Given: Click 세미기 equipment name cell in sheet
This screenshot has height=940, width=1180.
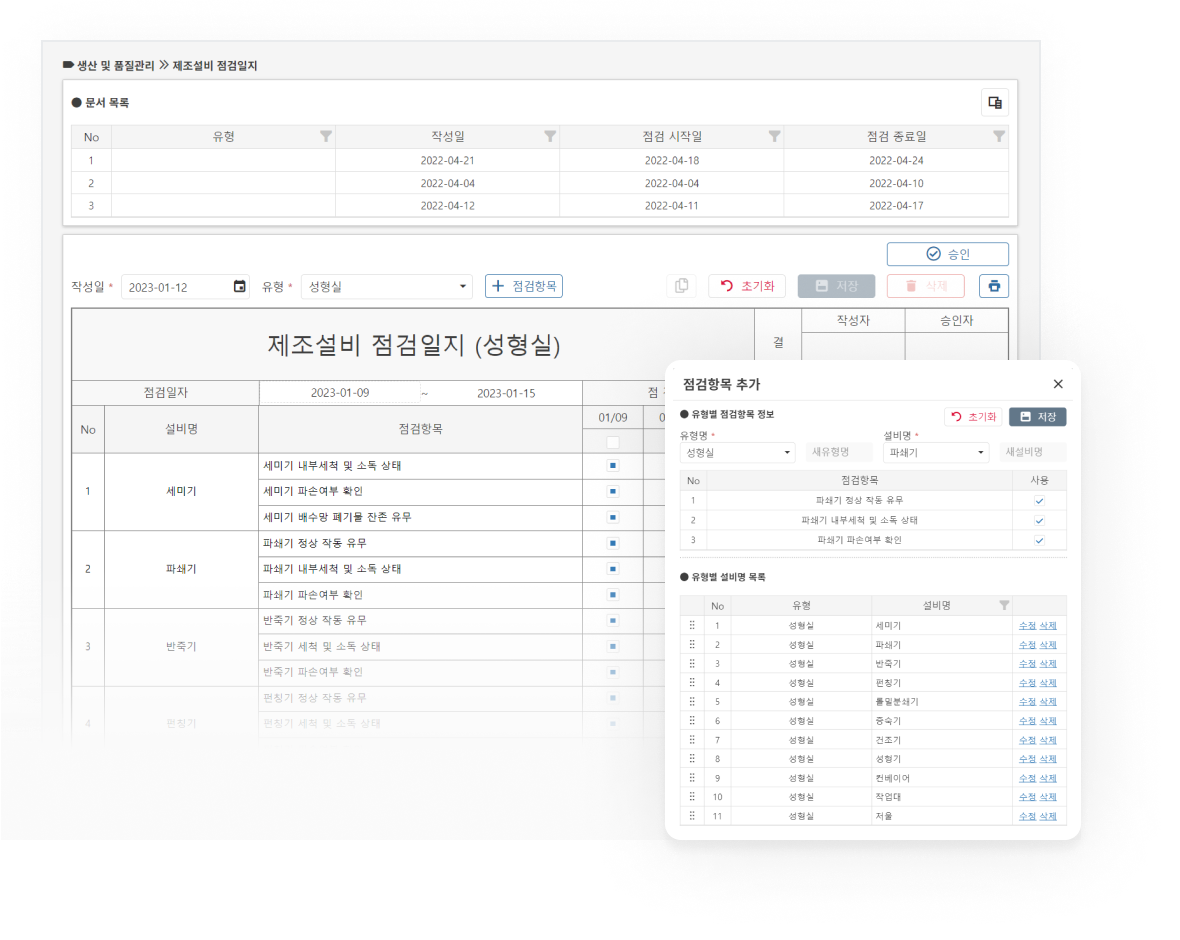Looking at the screenshot, I should [x=181, y=491].
